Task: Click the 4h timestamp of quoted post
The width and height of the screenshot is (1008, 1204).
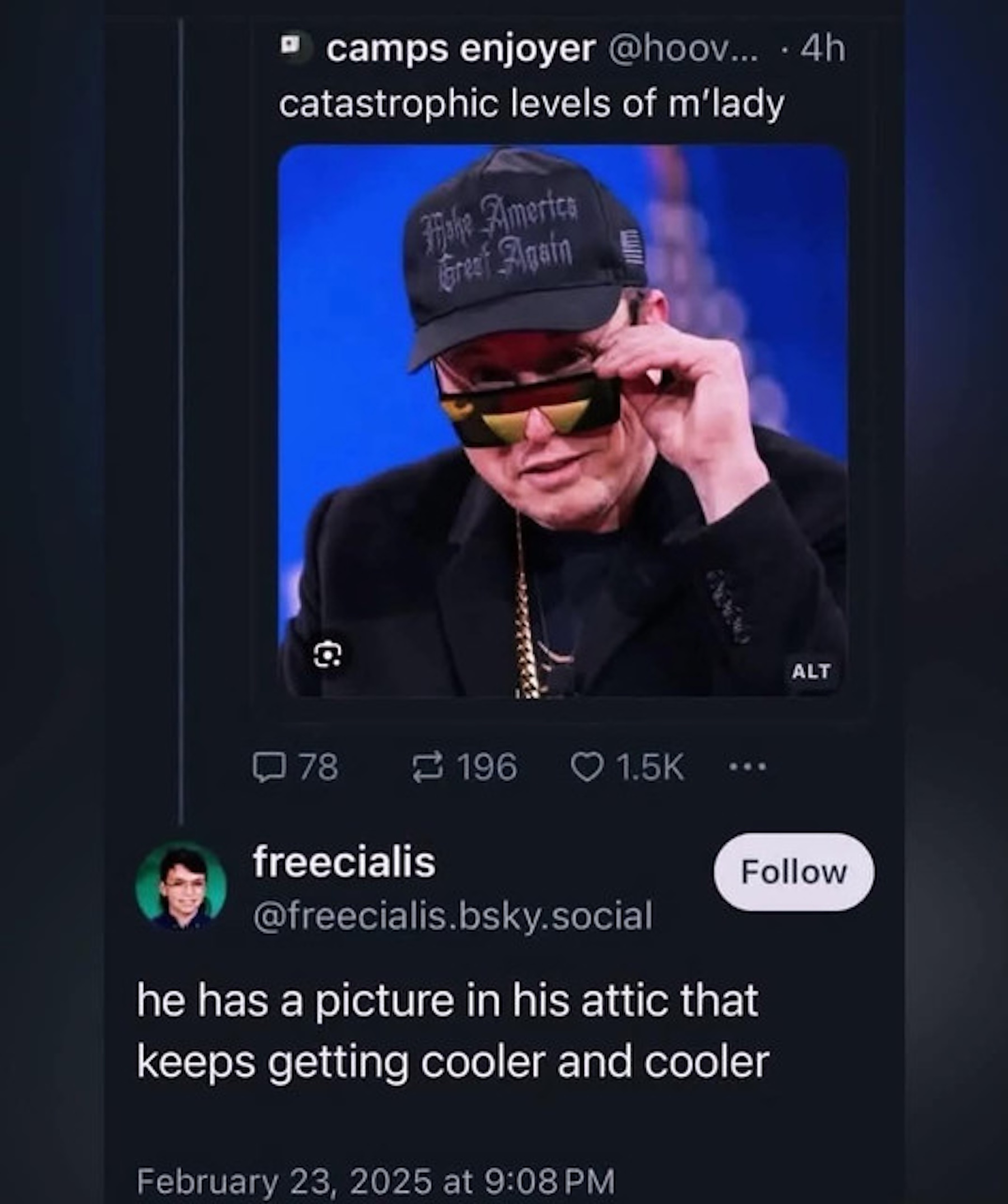Action: pos(823,49)
